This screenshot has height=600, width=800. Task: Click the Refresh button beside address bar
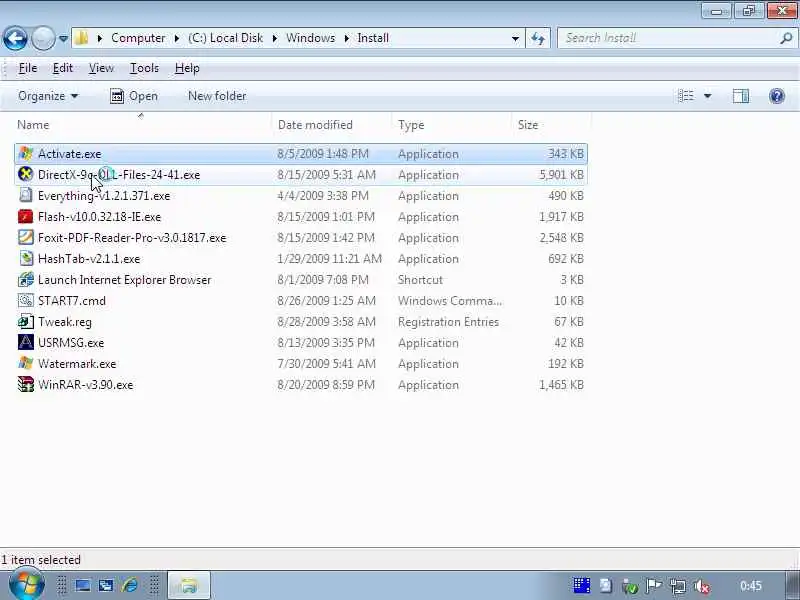[538, 38]
